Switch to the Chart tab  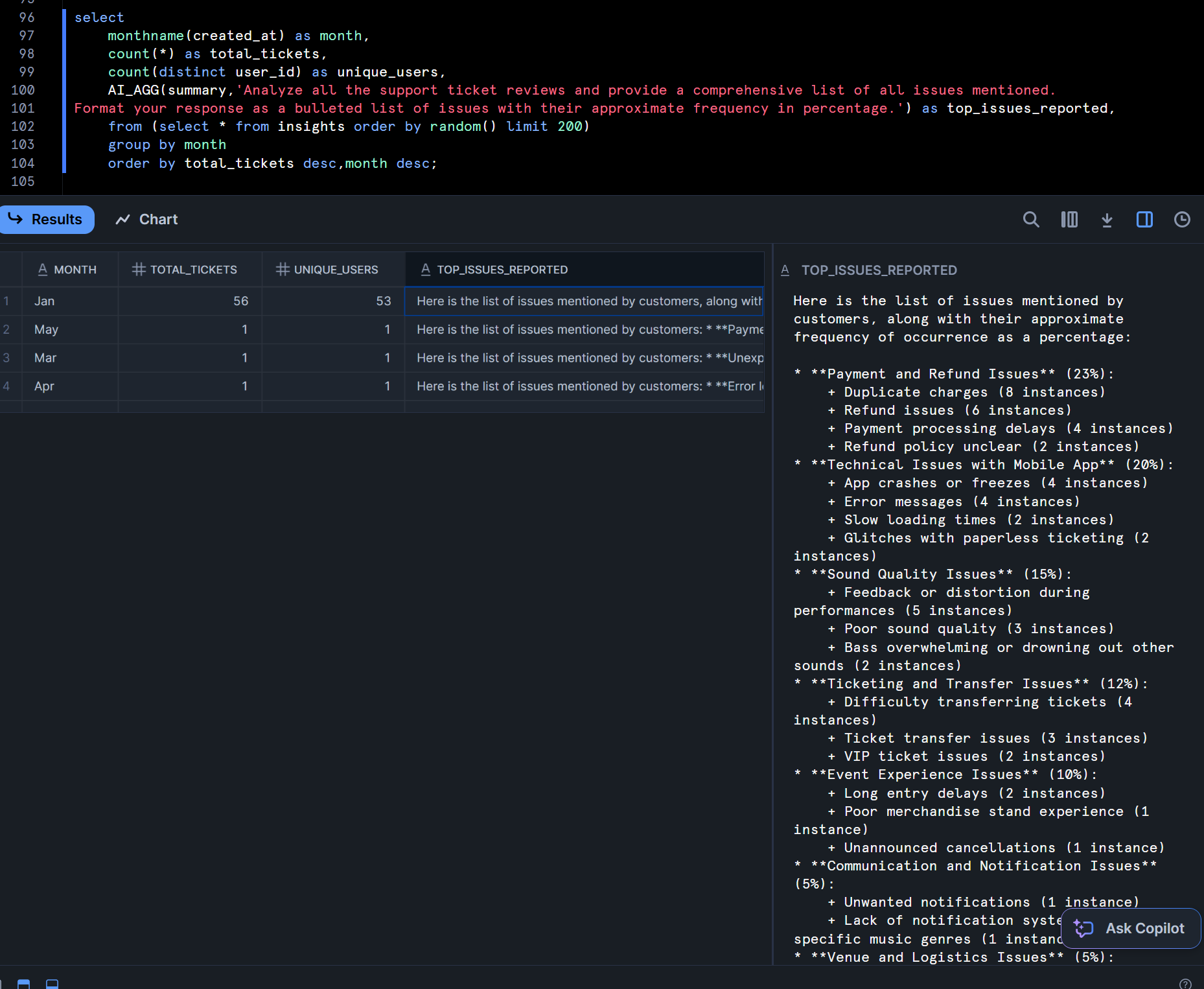pos(146,220)
